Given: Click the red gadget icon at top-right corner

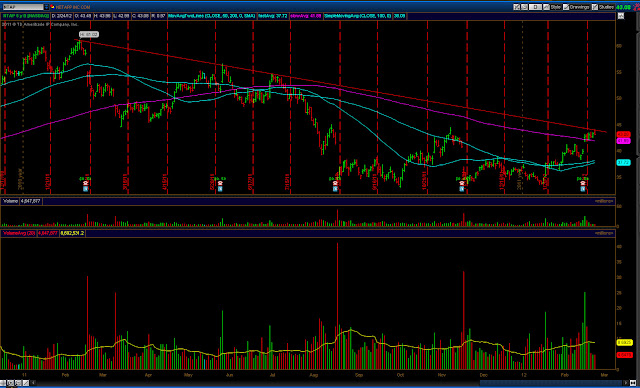Looking at the screenshot, I should tap(635, 7).
